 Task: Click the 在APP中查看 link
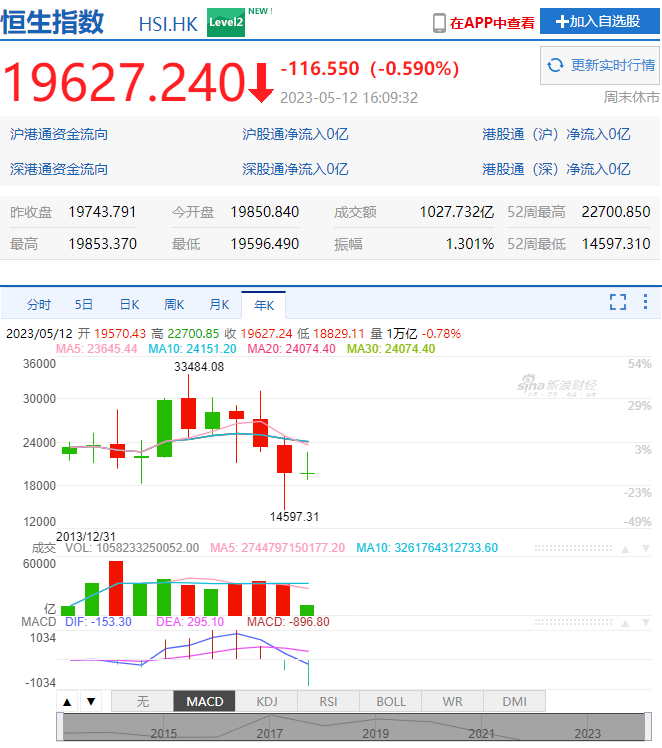[492, 22]
